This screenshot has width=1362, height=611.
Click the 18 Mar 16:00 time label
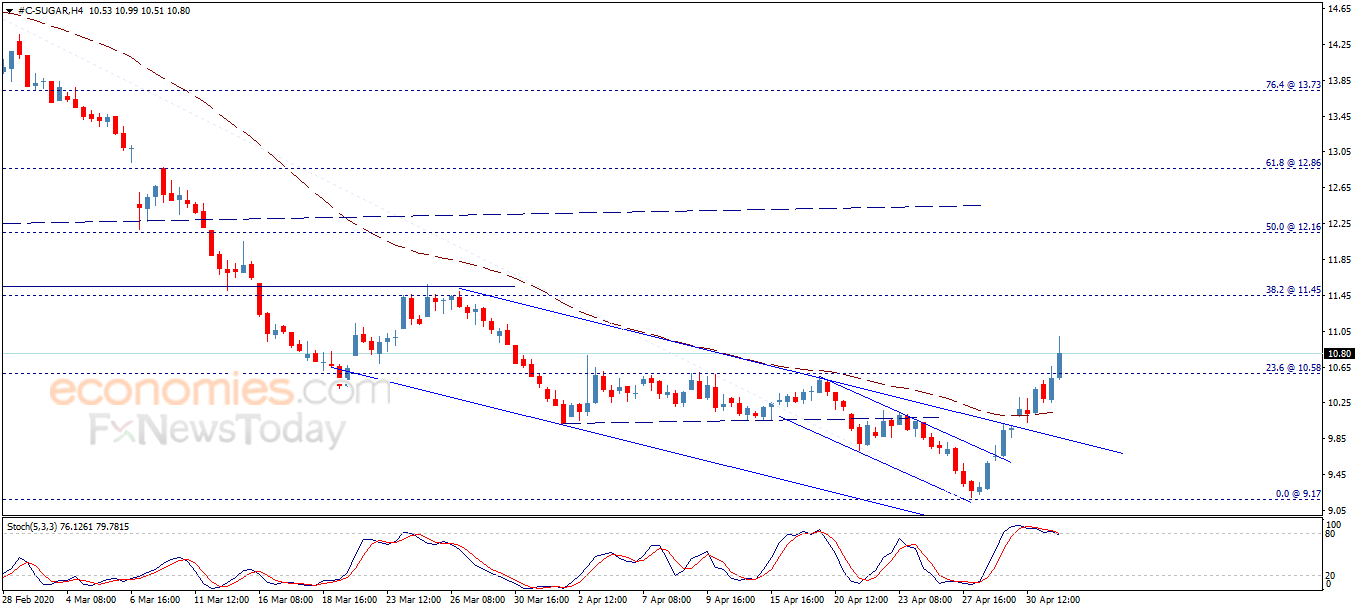350,600
